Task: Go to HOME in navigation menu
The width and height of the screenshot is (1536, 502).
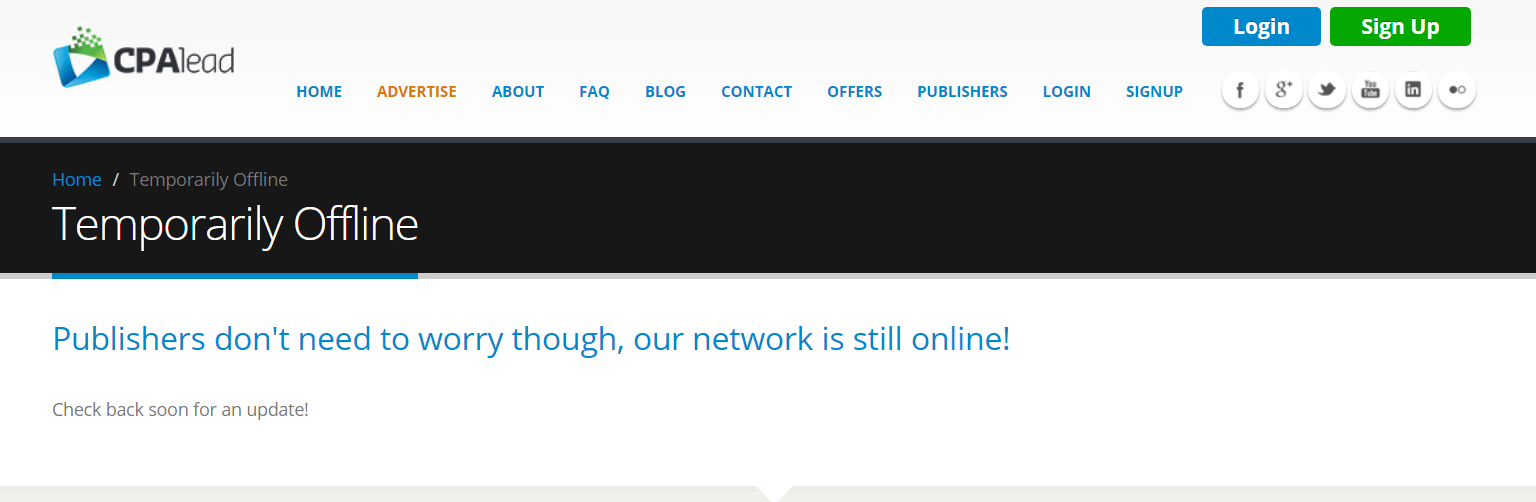Action: point(319,91)
